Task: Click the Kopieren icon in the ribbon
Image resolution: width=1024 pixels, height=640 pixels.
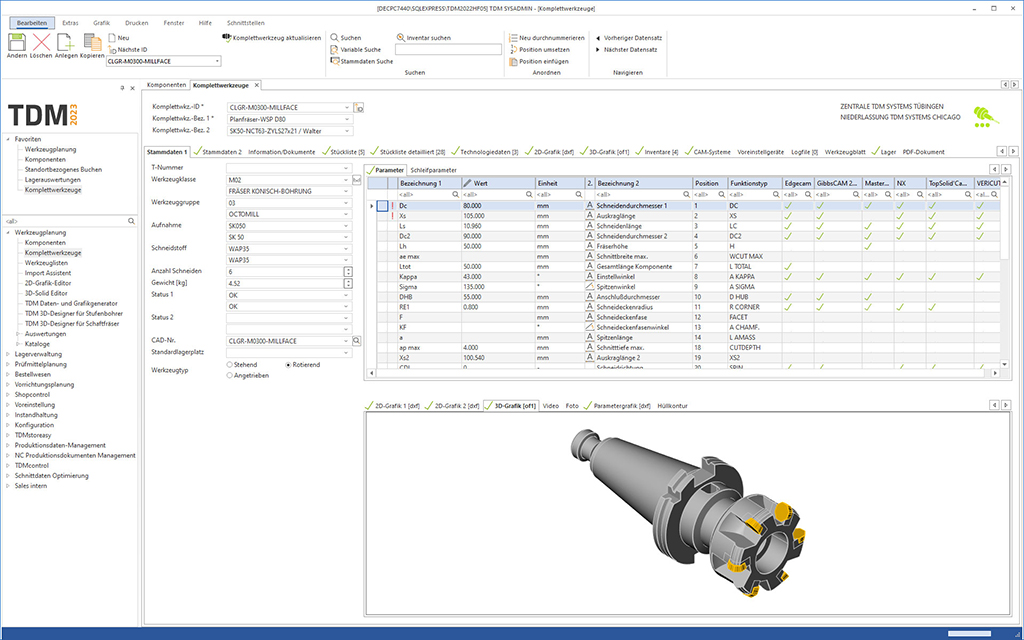Action: (x=92, y=42)
